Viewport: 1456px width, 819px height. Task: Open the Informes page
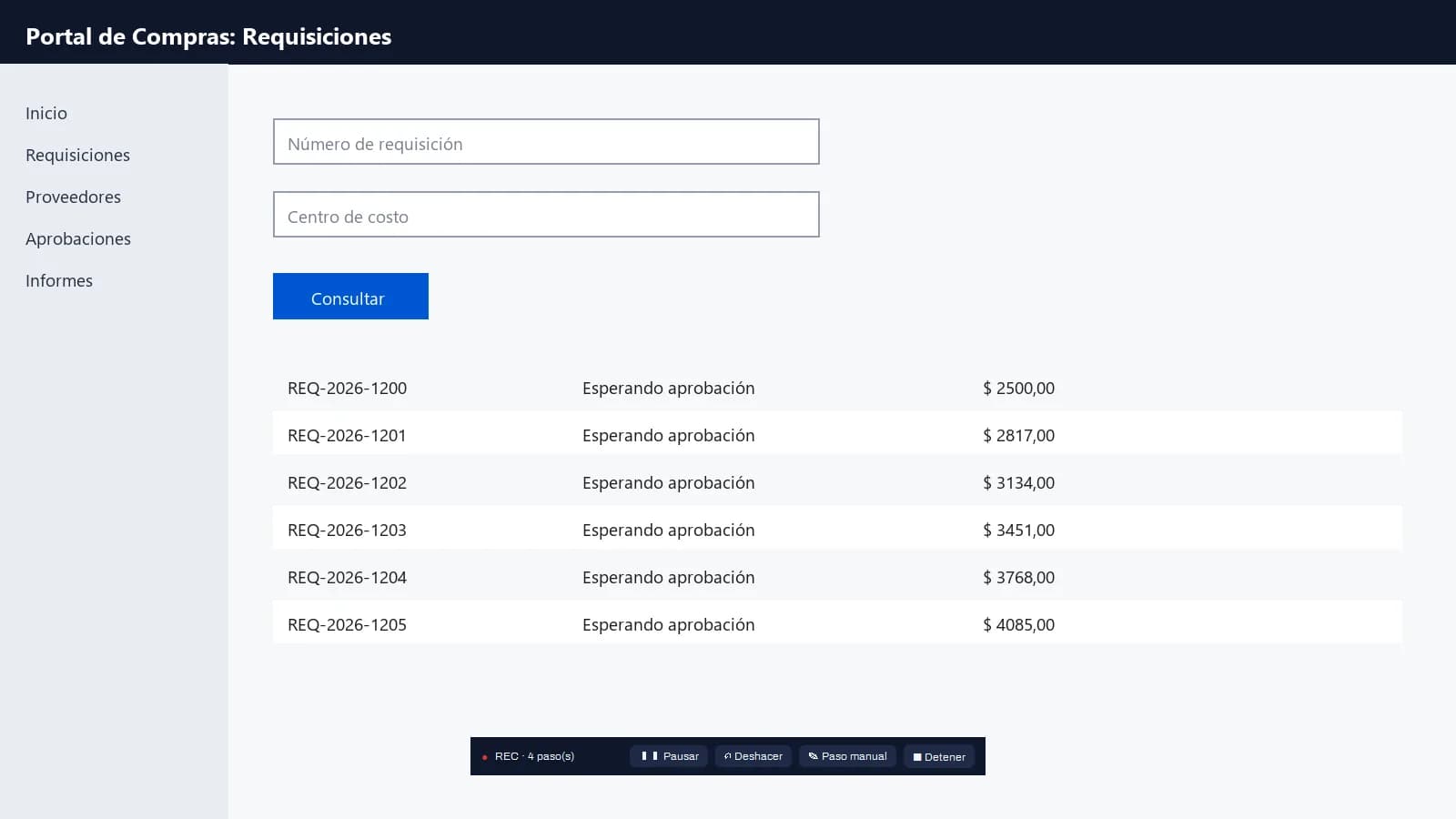click(59, 280)
